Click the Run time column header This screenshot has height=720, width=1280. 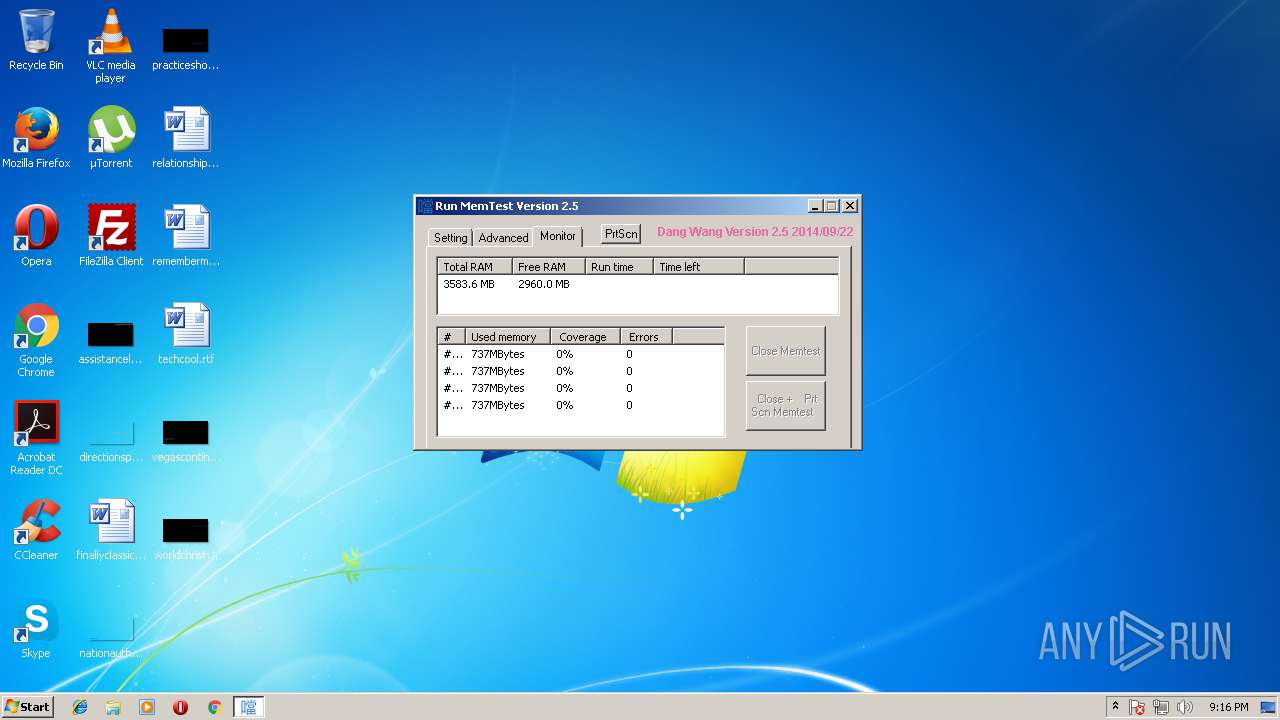tap(620, 267)
